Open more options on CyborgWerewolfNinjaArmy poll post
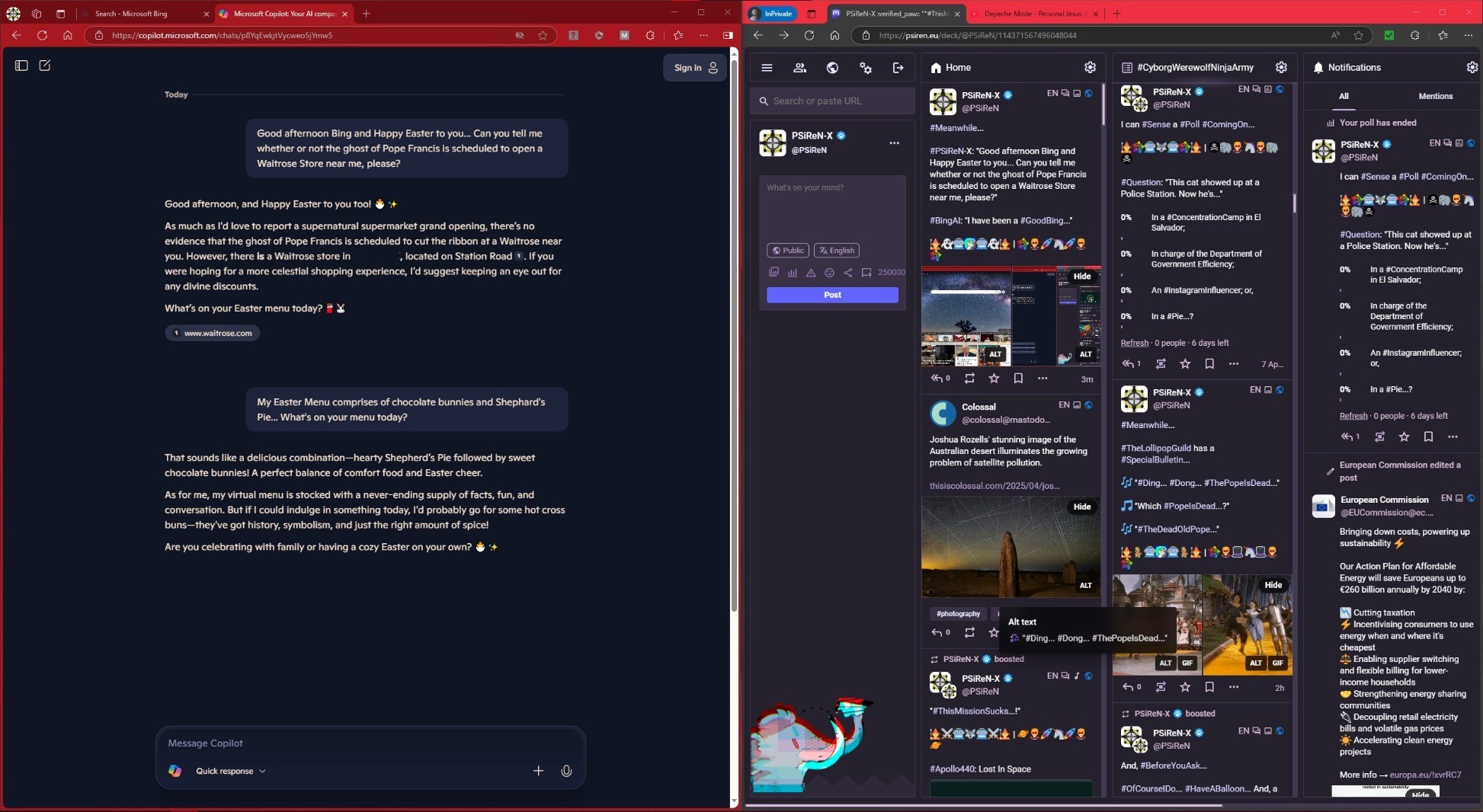 click(x=1234, y=364)
